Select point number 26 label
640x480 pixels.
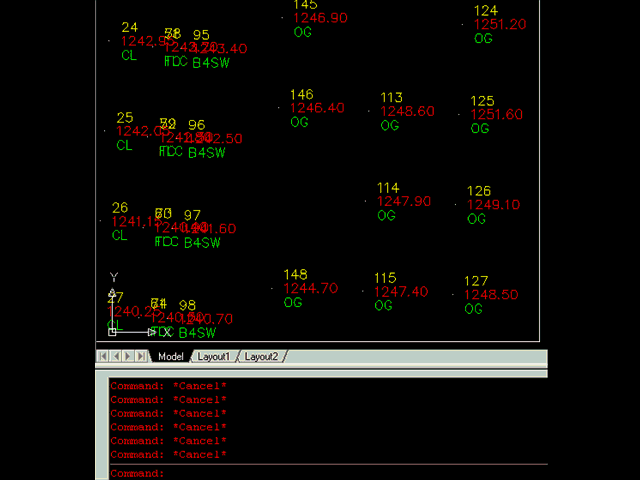pyautogui.click(x=120, y=208)
